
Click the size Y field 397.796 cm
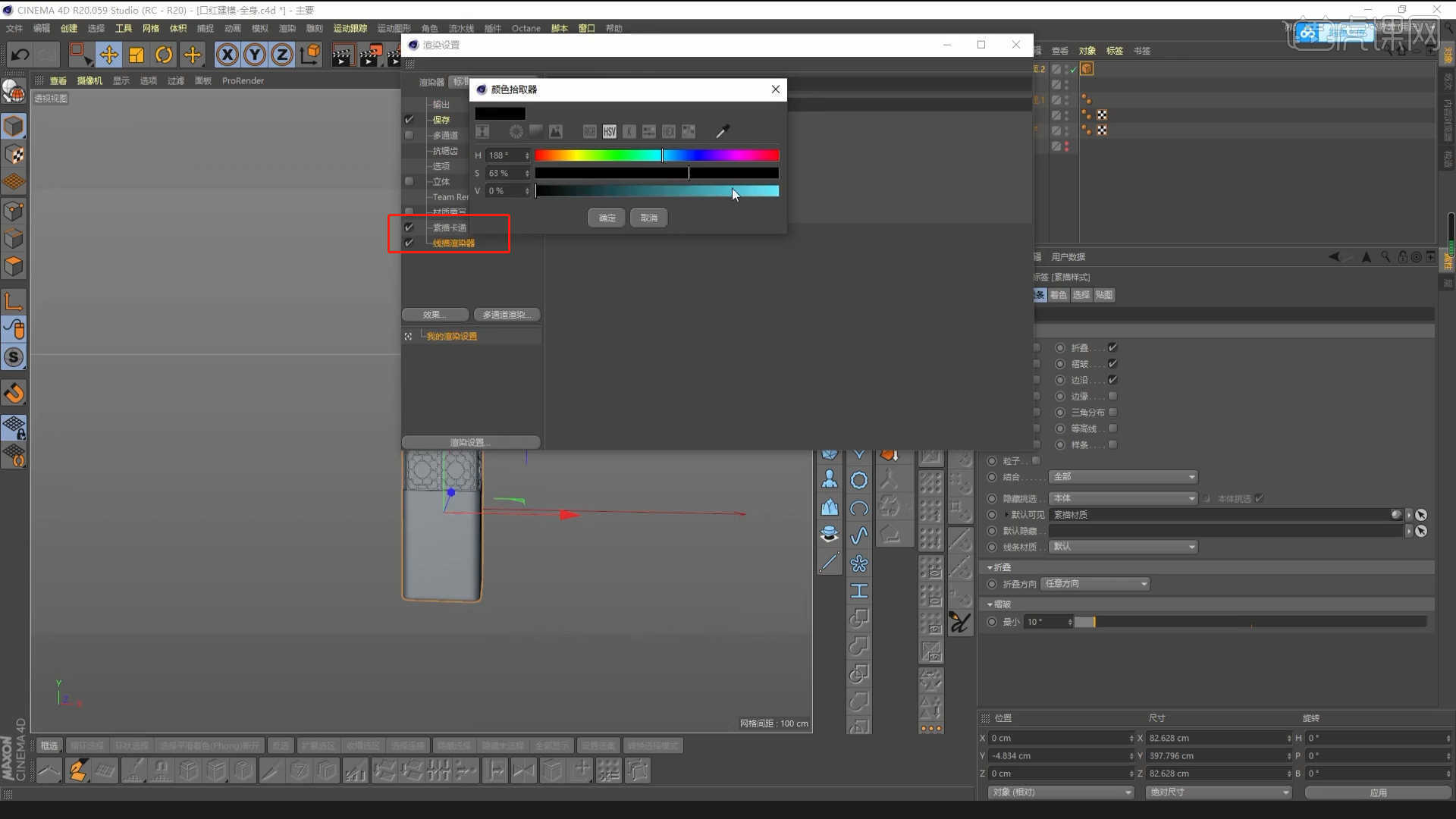[x=1218, y=756]
